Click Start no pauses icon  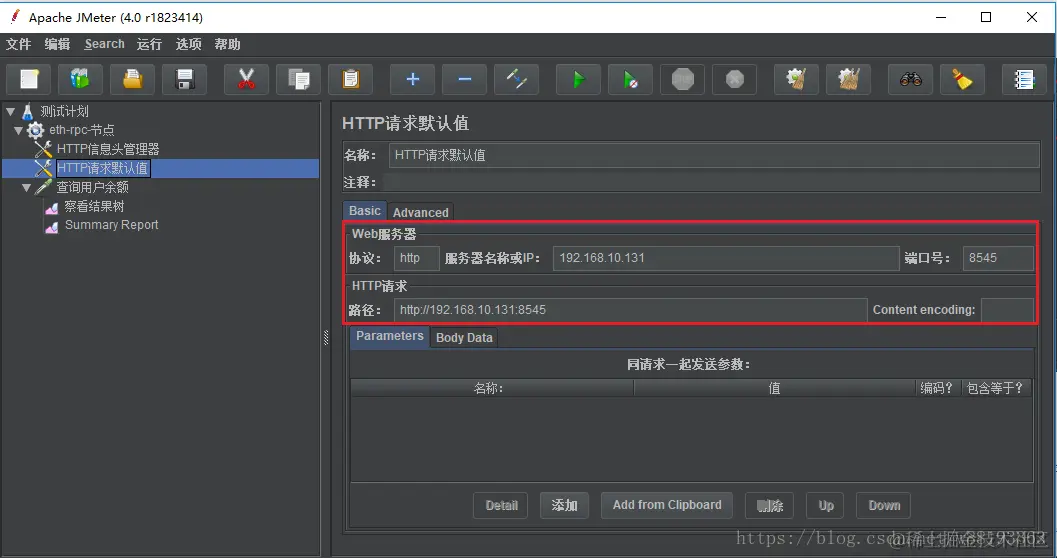coord(630,80)
